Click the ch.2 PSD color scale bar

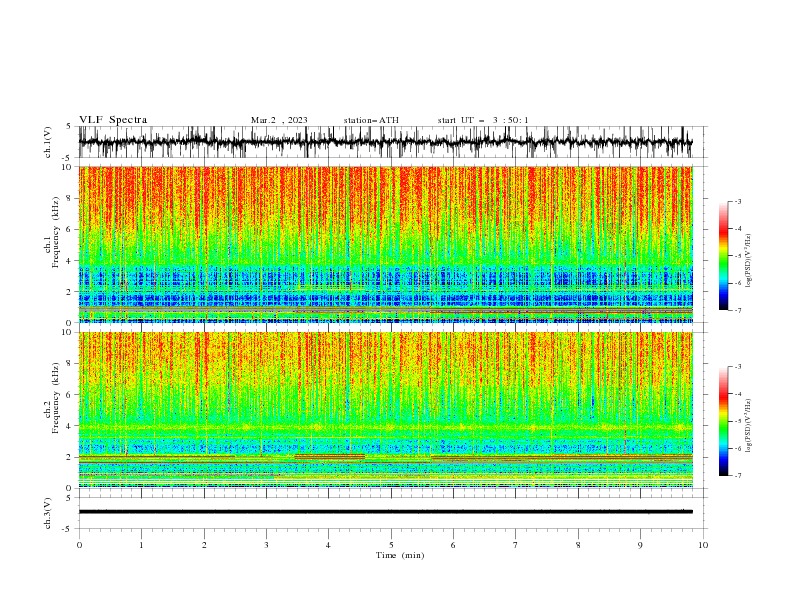click(723, 421)
